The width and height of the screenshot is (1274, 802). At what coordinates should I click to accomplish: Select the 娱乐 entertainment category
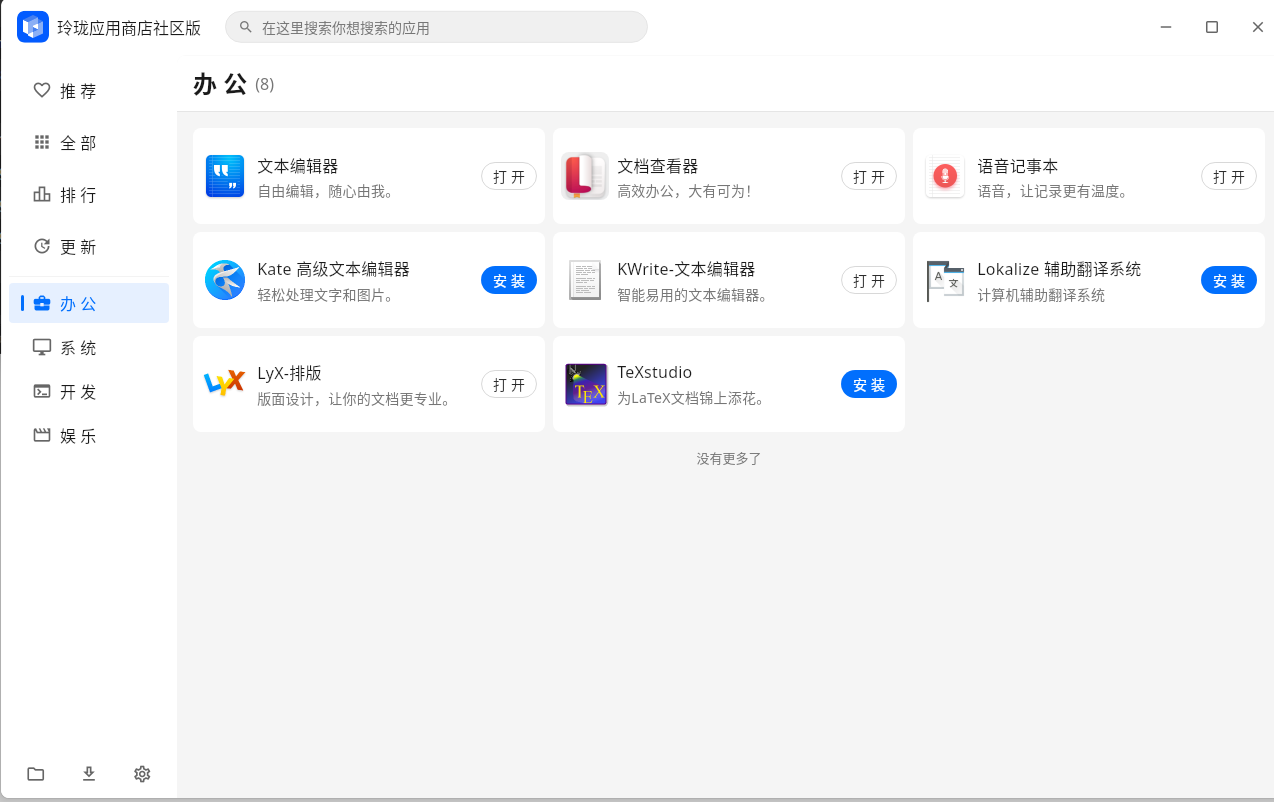89,436
